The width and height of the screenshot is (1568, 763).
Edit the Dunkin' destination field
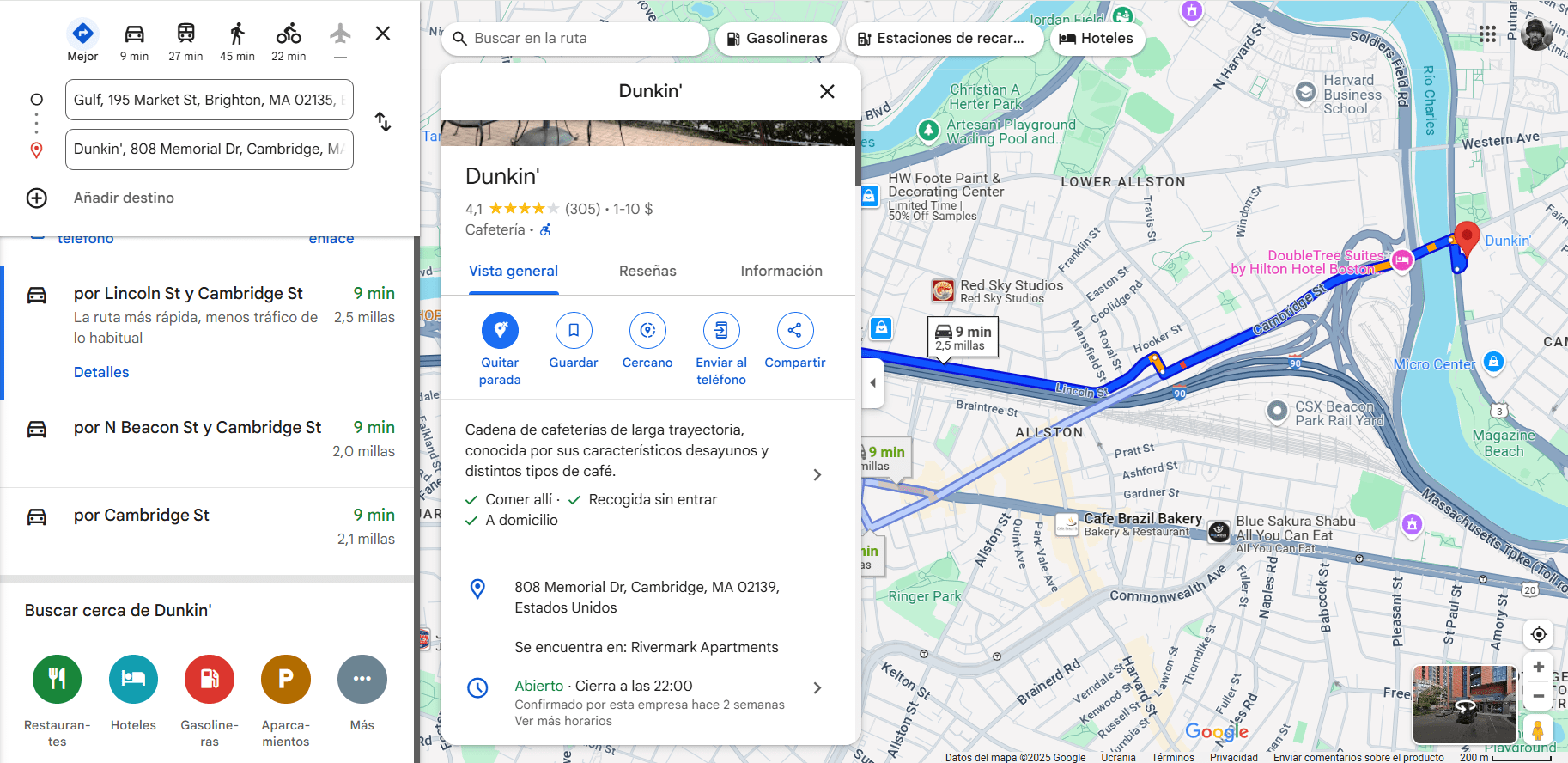210,150
